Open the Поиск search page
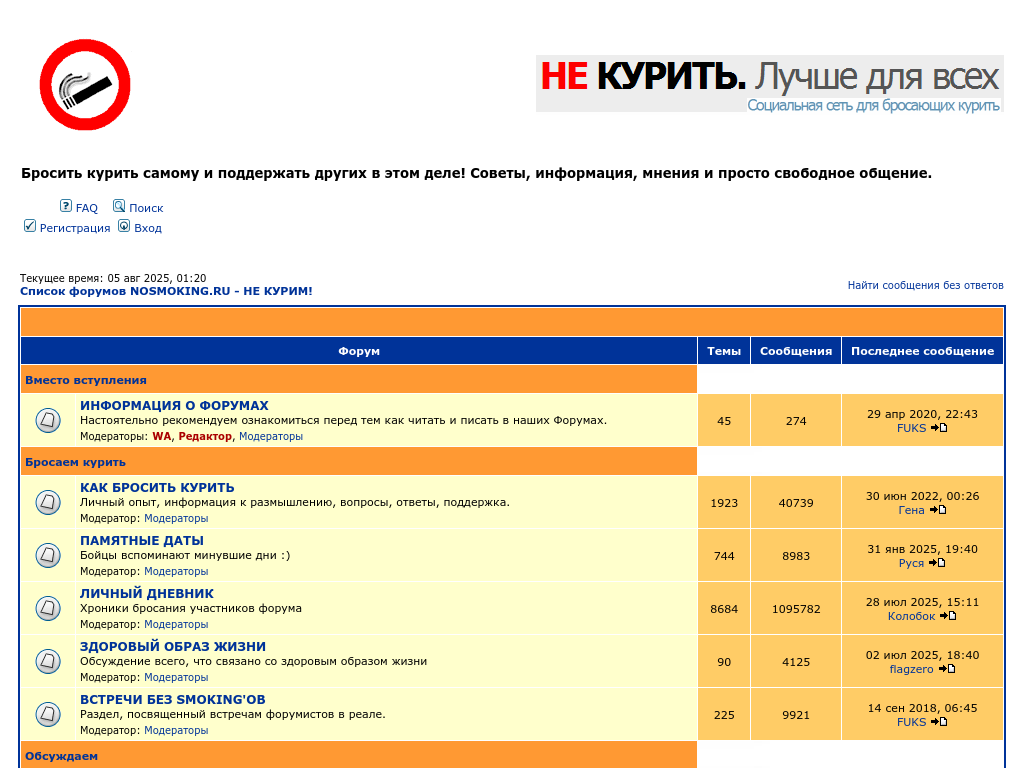Screen dimensions: 1024x768 146,208
